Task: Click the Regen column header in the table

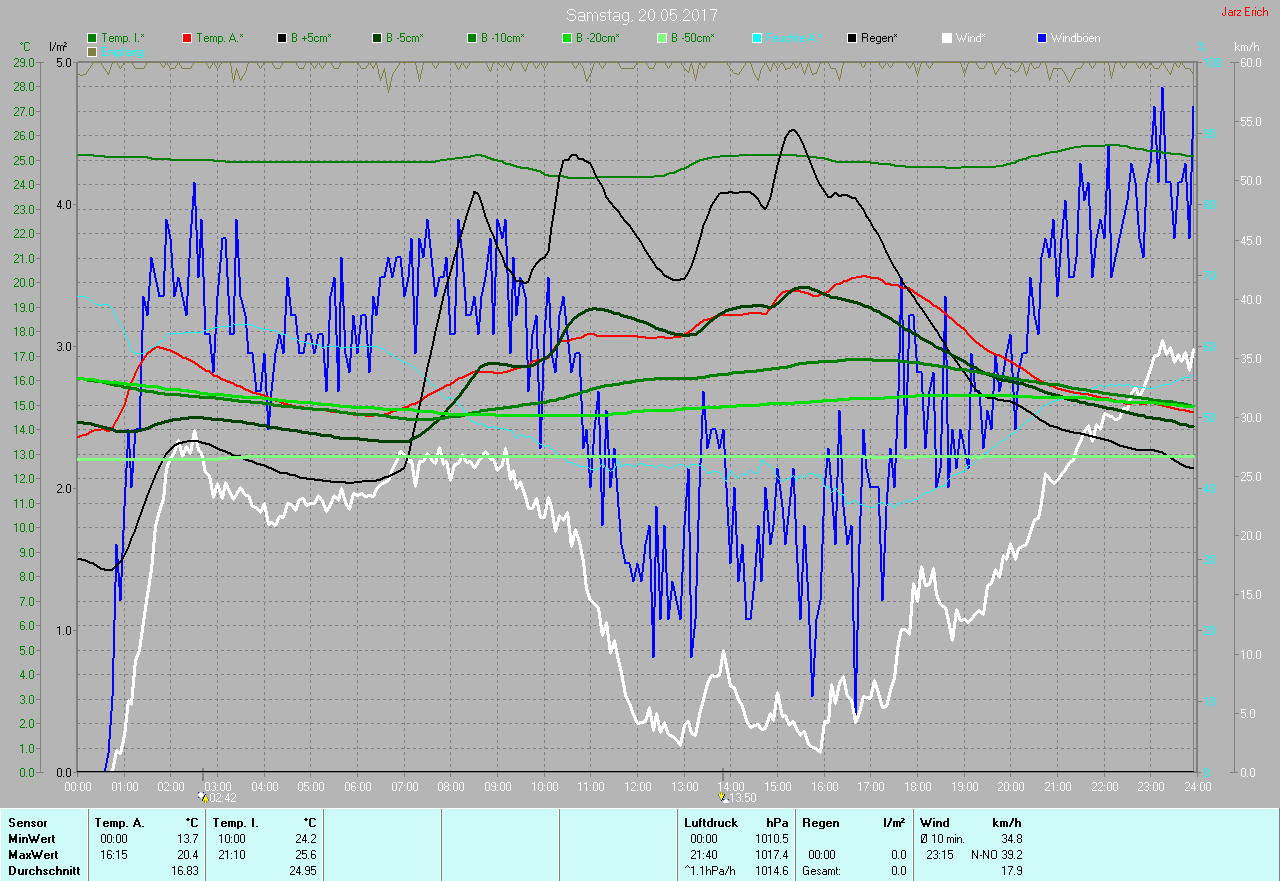Action: [821, 823]
